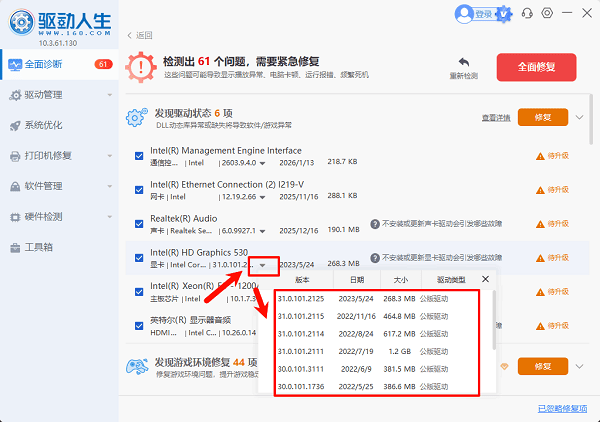Click the 软件管理 bag icon
This screenshot has width=600, height=422.
coord(15,186)
